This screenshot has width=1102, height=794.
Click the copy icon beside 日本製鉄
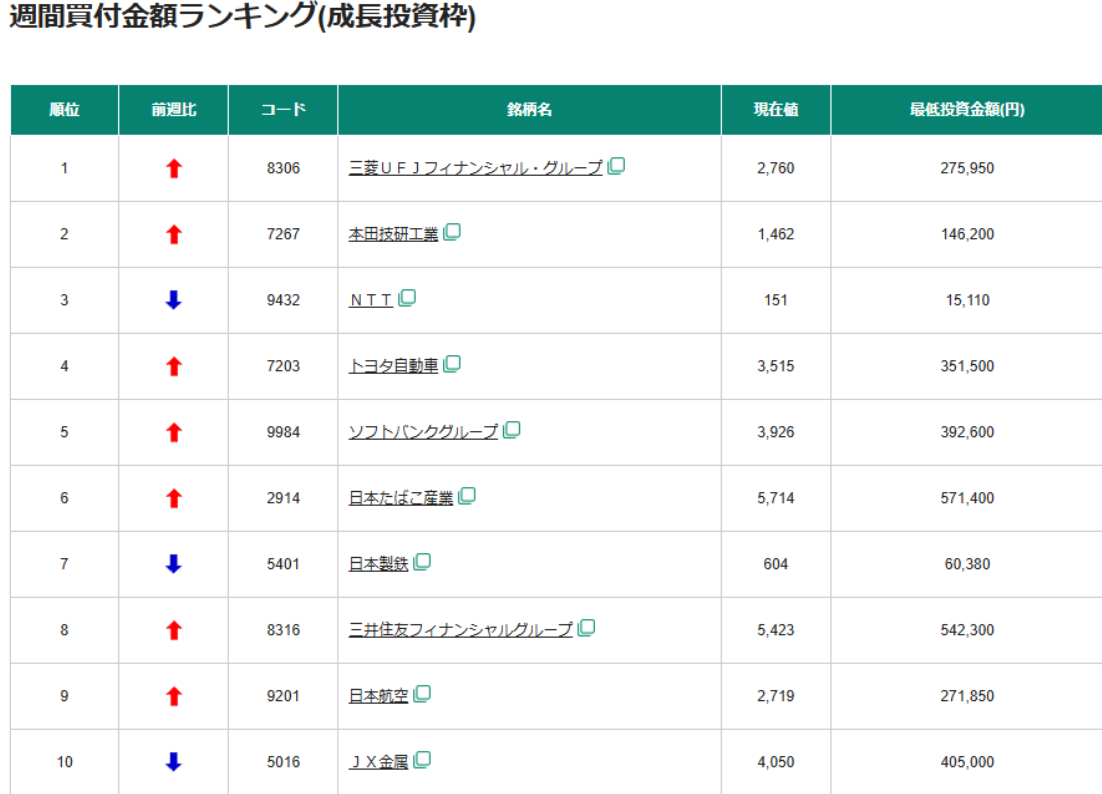coord(422,562)
